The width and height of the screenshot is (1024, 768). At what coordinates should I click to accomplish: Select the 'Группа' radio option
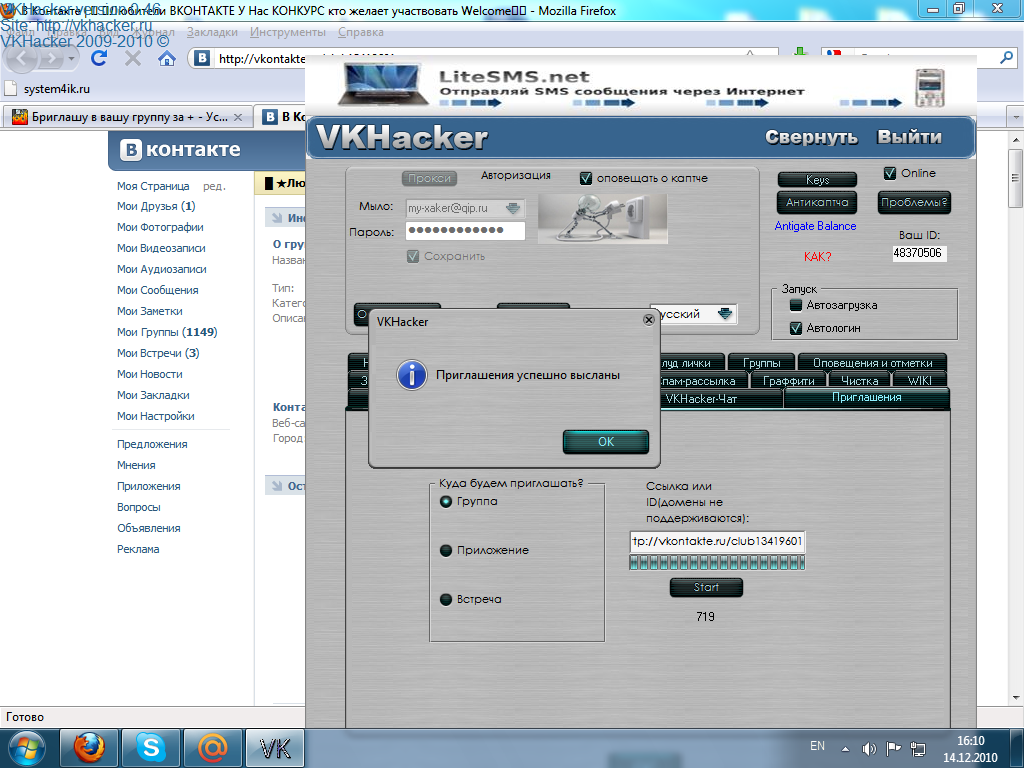click(x=446, y=502)
